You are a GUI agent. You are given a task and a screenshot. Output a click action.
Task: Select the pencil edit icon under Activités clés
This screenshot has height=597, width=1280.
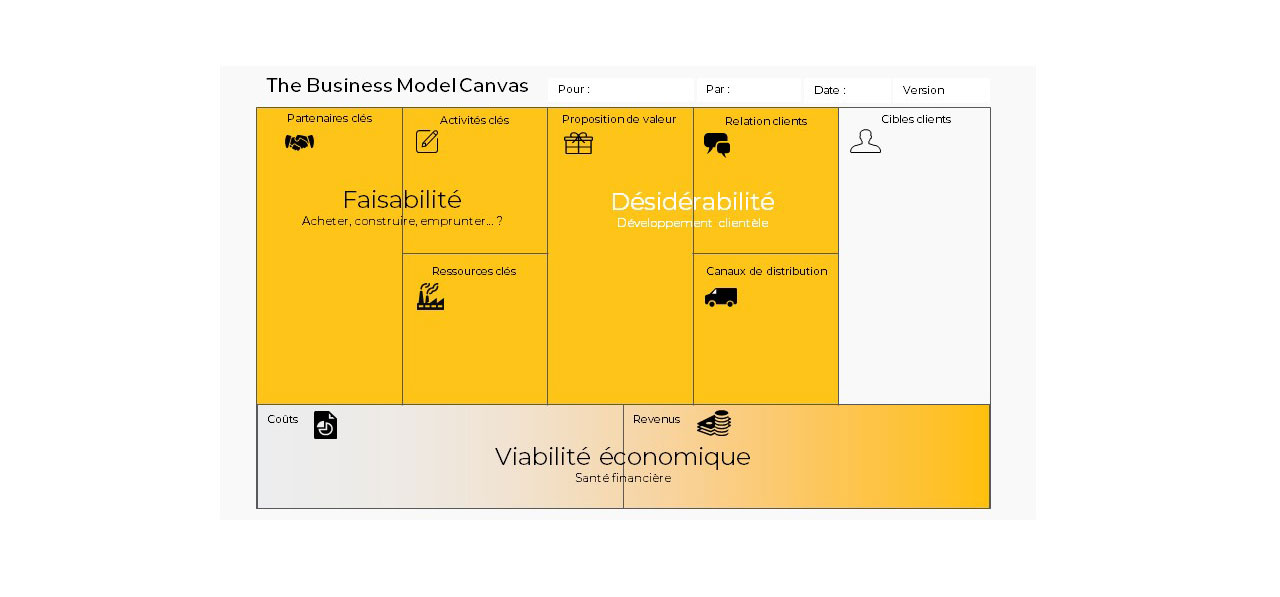427,141
